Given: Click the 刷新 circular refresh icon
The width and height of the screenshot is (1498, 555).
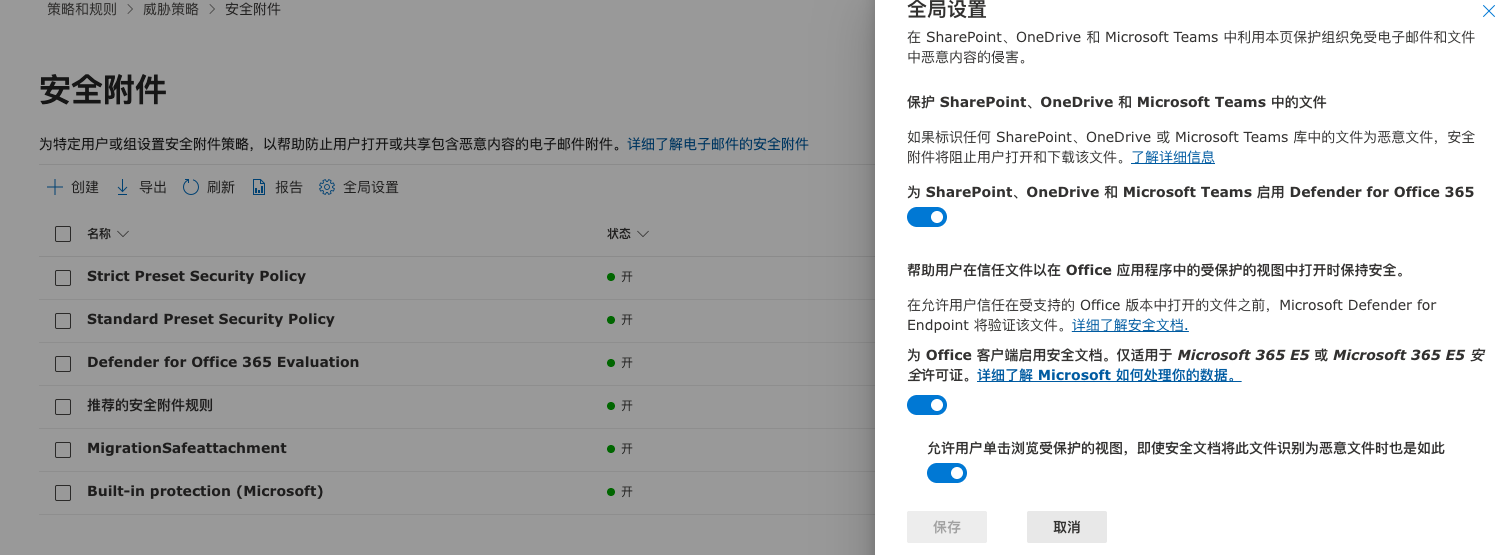Looking at the screenshot, I should [191, 187].
